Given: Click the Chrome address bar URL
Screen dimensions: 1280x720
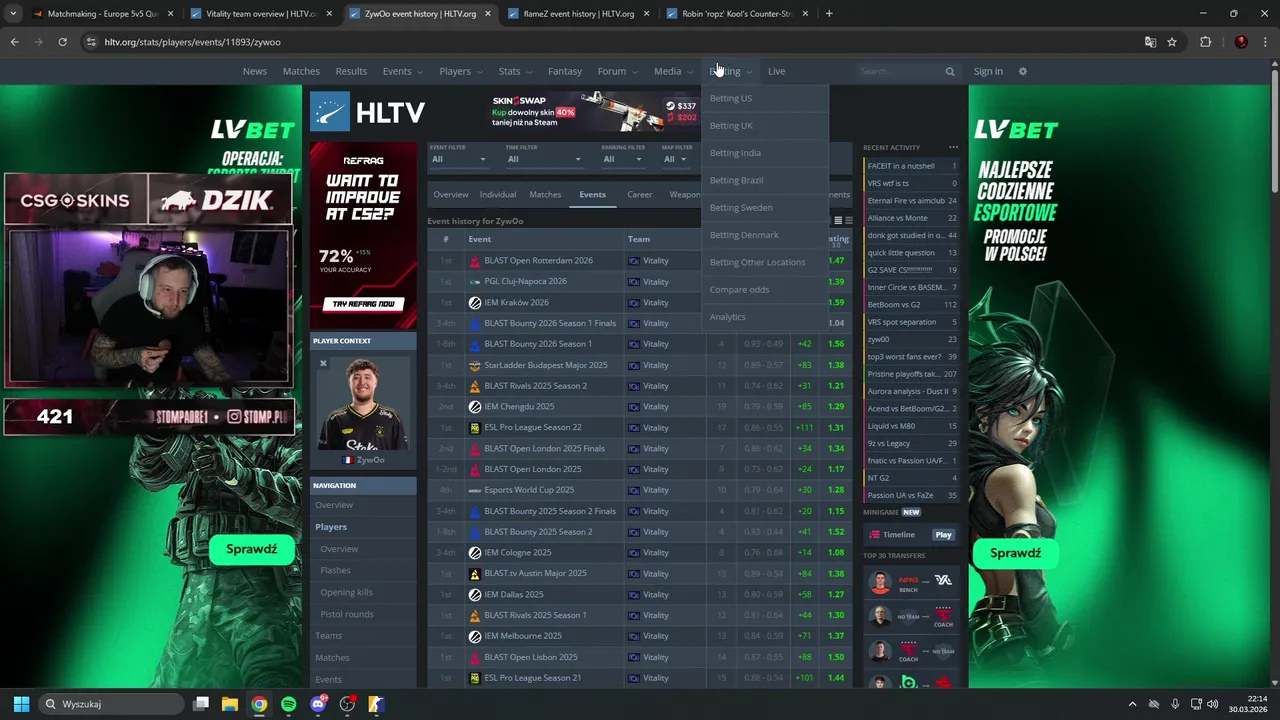Looking at the screenshot, I should (x=192, y=42).
